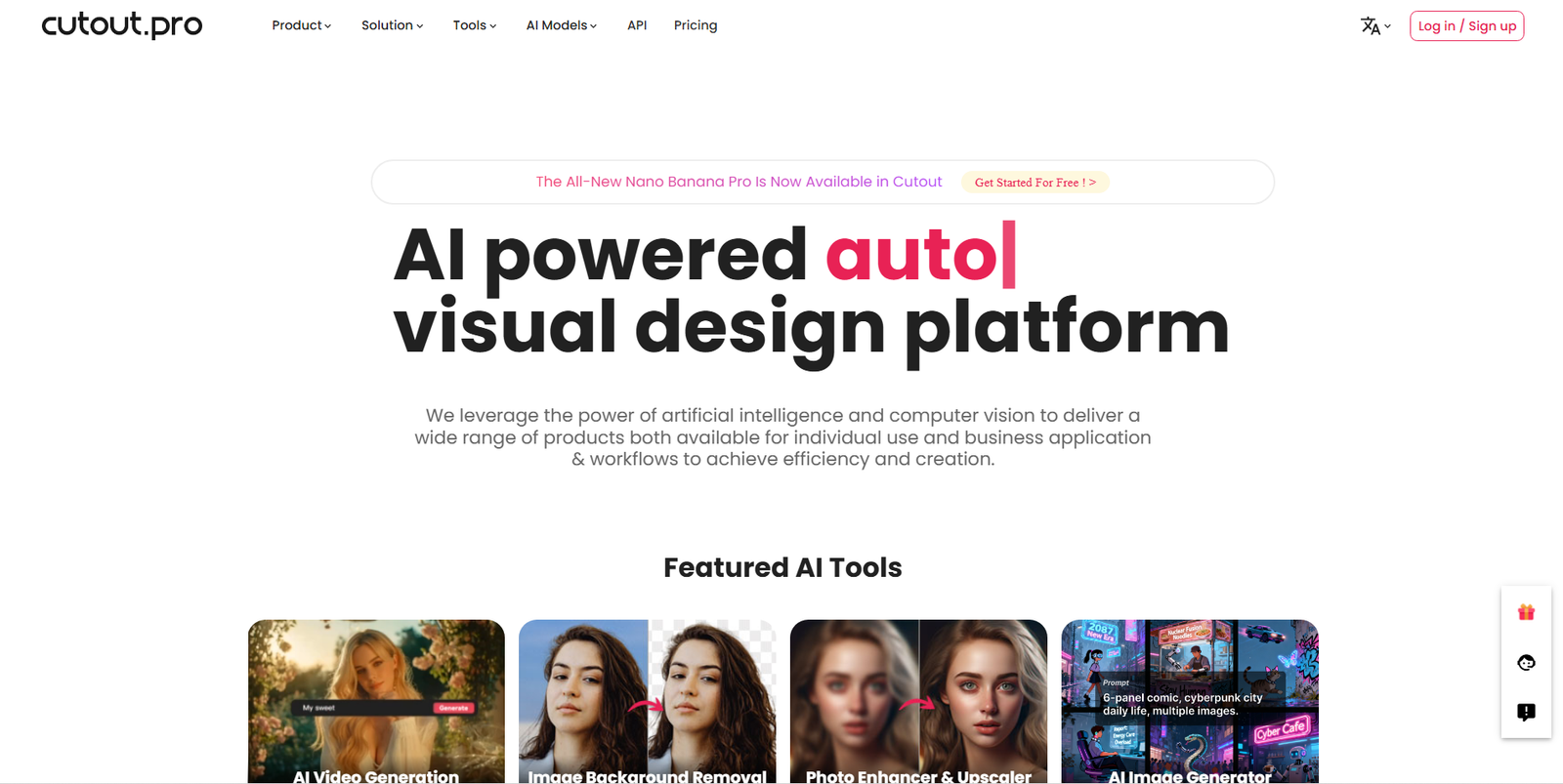Go to cutout.pro home logo
The height and width of the screenshot is (784, 1563).
tap(122, 24)
